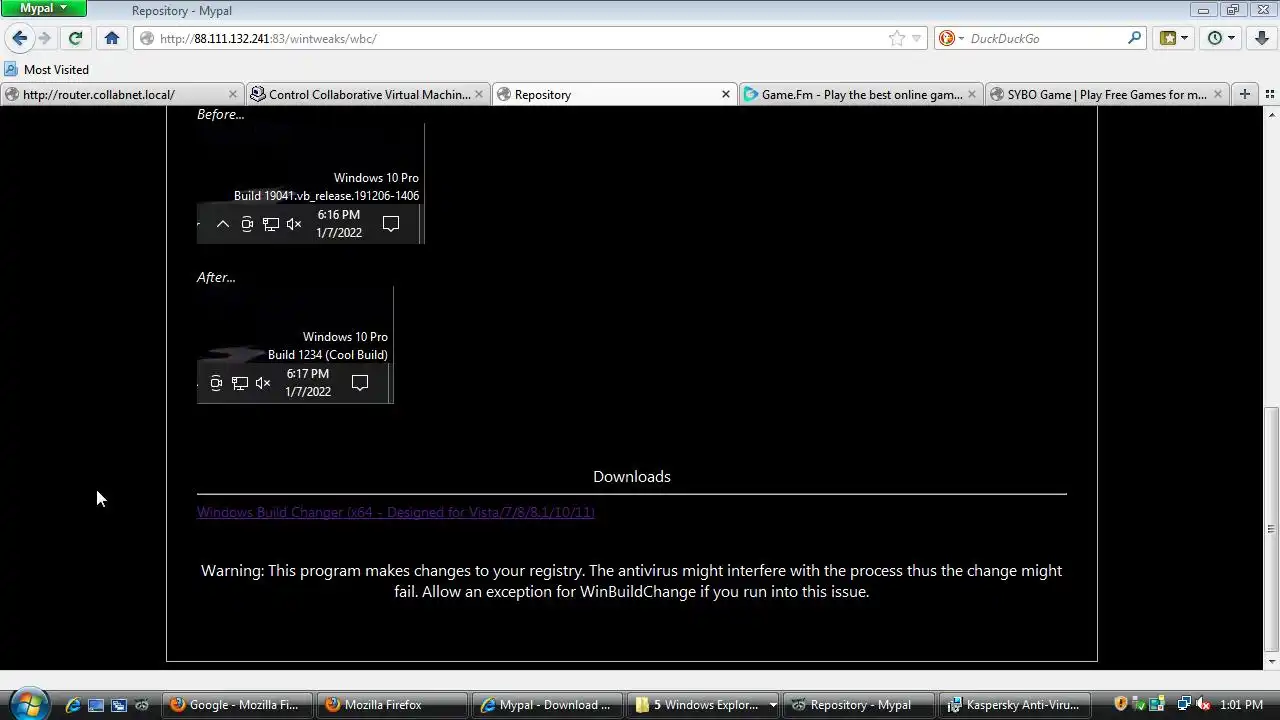
Task: Close the router.collabnet.local tab
Action: pos(233,94)
